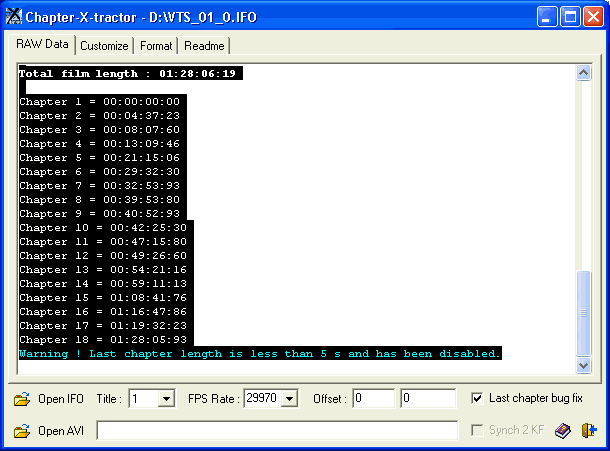Click the scrollbar down arrow

tap(584, 365)
